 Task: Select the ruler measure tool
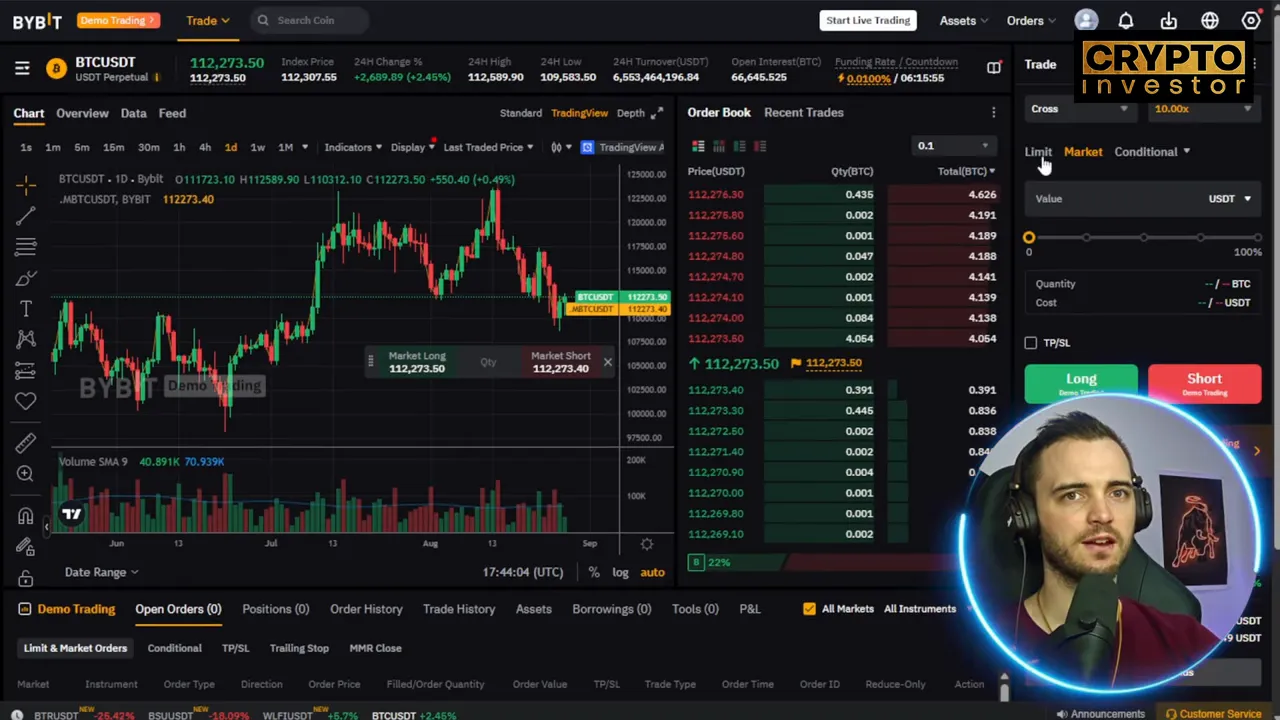pyautogui.click(x=26, y=442)
